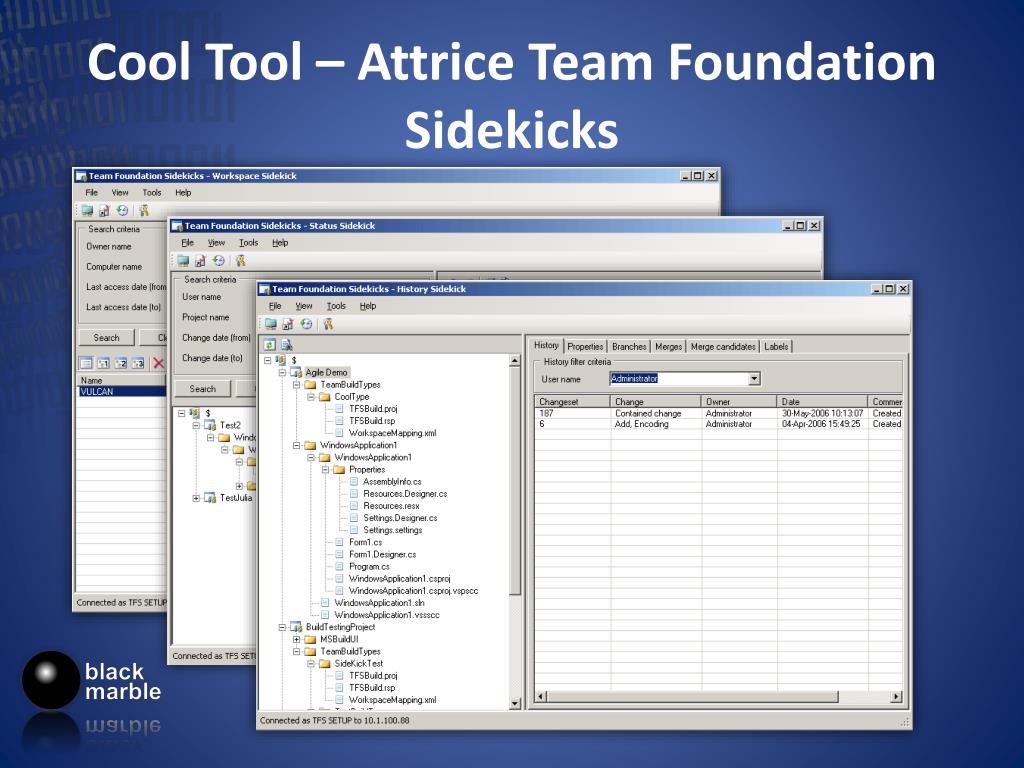
Task: Open the View menu in History Sidekick
Action: pyautogui.click(x=304, y=306)
